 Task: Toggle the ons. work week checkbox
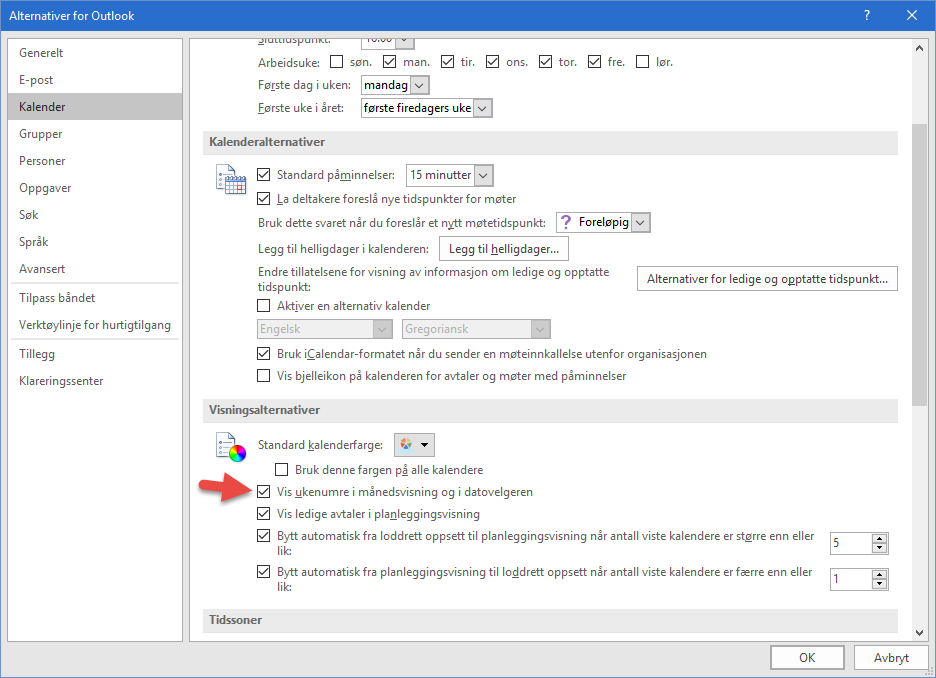coord(492,61)
